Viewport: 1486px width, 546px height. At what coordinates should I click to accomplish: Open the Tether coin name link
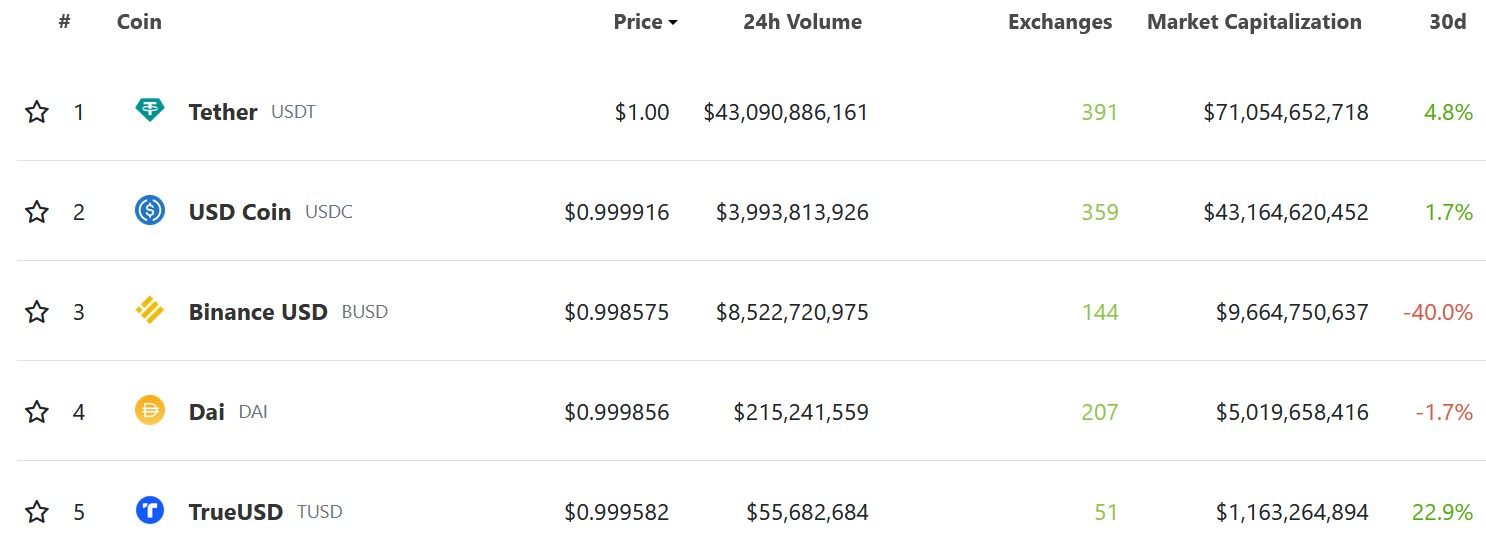tap(223, 112)
